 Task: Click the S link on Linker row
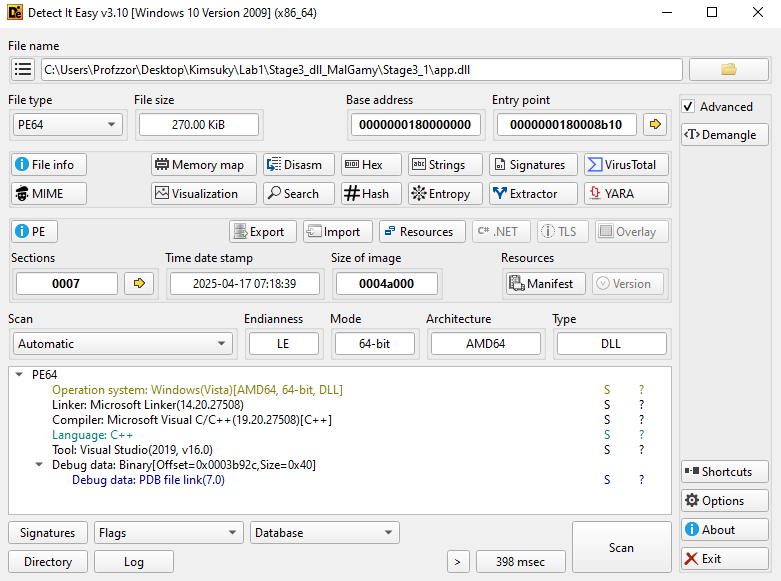[x=607, y=404]
